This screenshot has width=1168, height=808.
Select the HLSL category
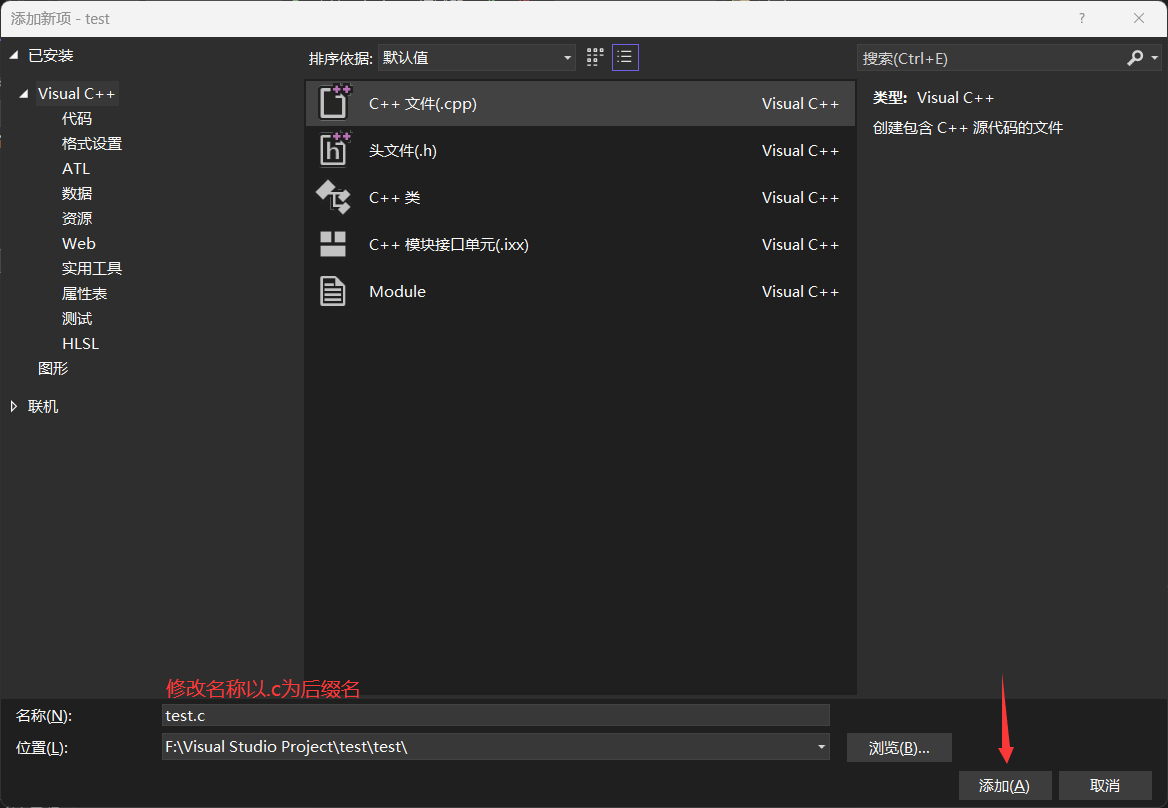(80, 343)
